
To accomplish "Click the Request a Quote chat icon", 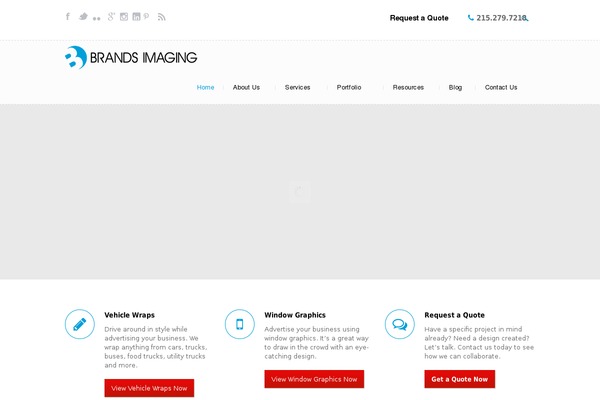I will (x=399, y=324).
